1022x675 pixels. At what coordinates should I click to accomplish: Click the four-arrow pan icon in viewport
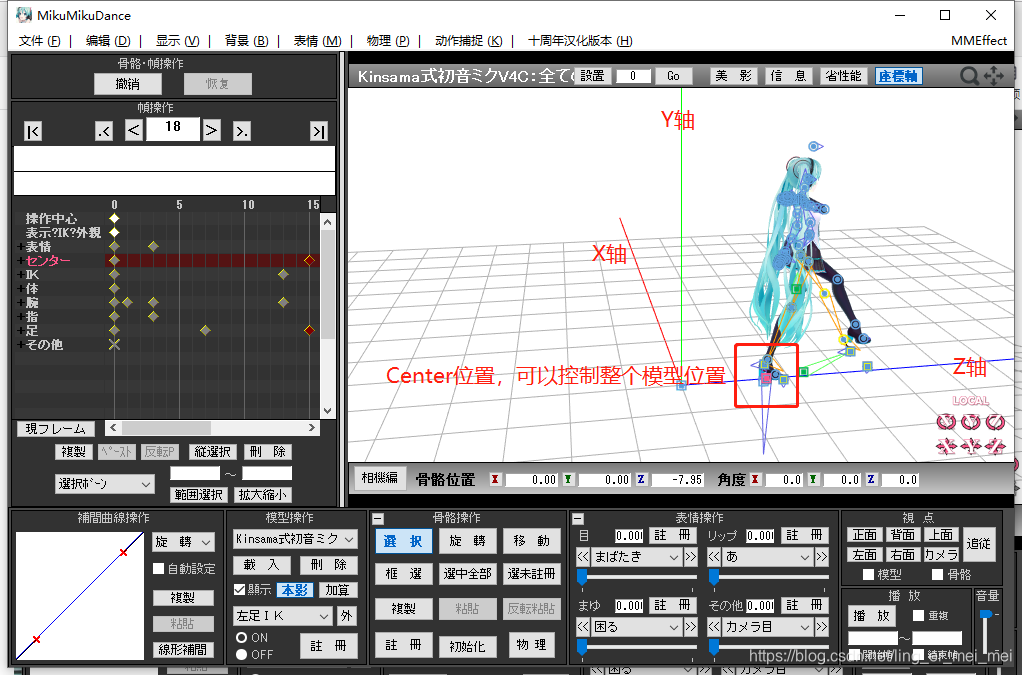pos(994,76)
